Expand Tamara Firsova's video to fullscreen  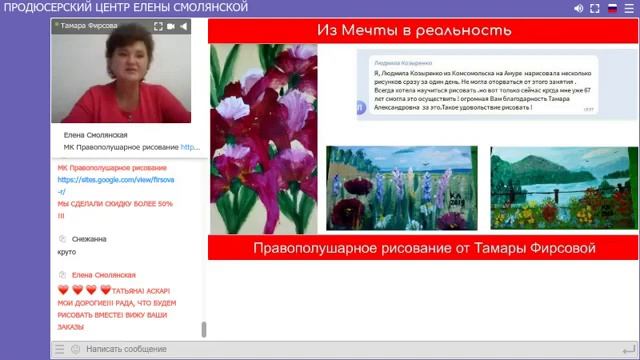pos(158,26)
